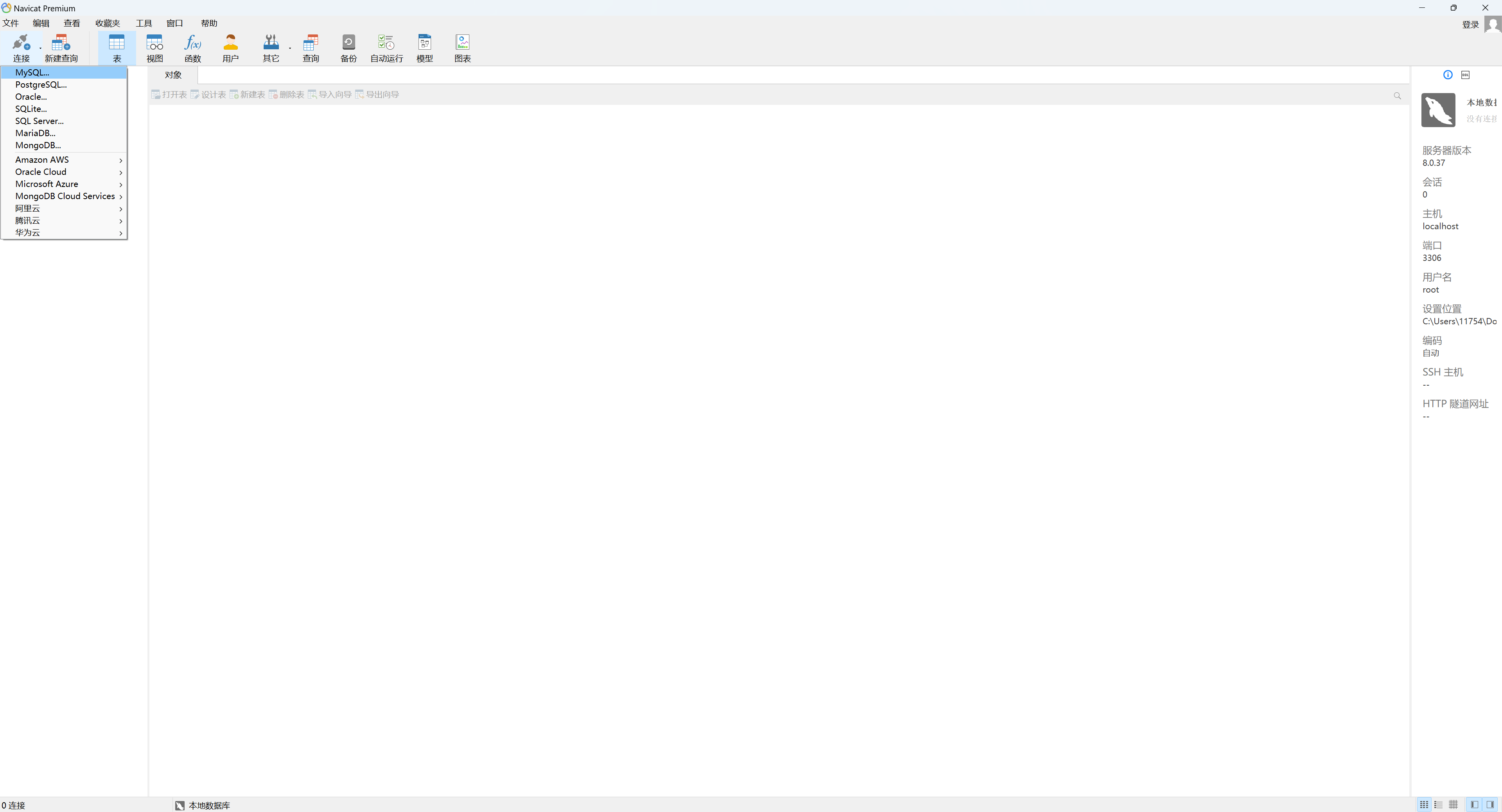
Task: Choose SQLite... from connection menu
Action: (x=64, y=109)
